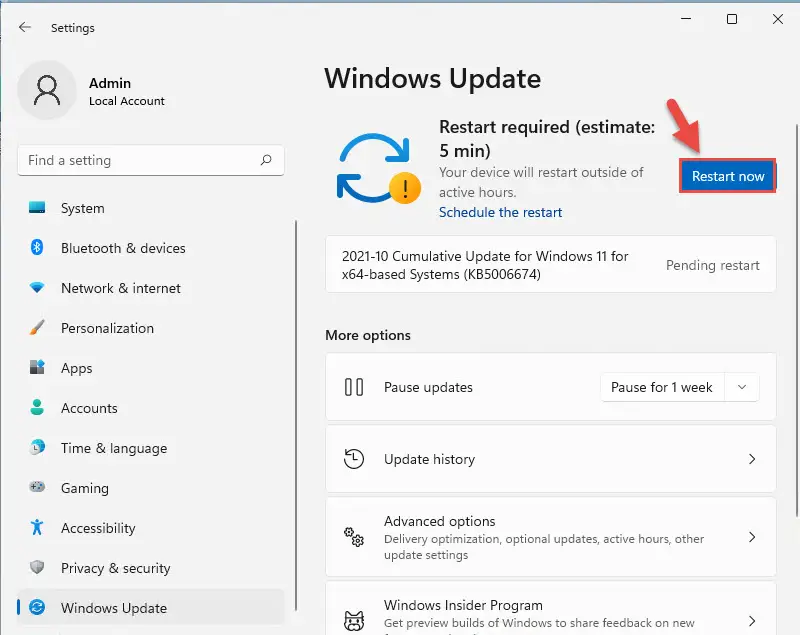Expand Advanced options chevron
The height and width of the screenshot is (635, 800).
point(752,537)
